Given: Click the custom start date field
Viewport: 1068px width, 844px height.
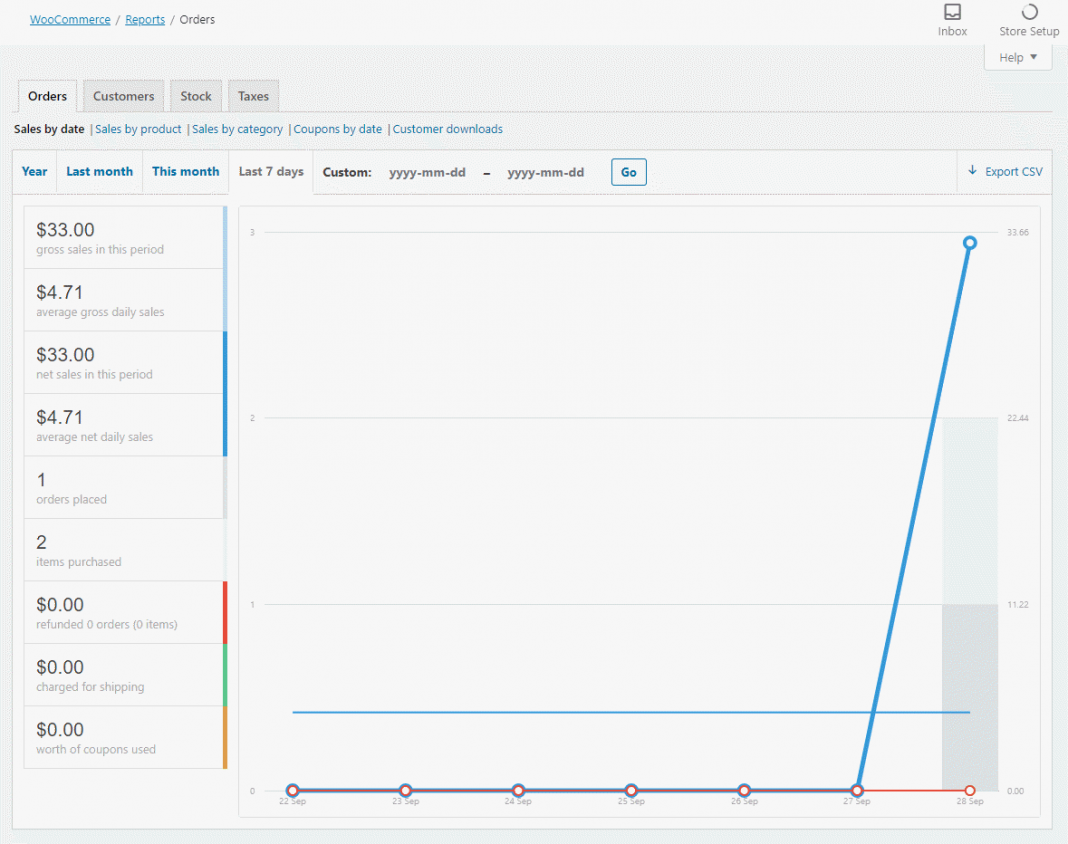Looking at the screenshot, I should pyautogui.click(x=427, y=172).
